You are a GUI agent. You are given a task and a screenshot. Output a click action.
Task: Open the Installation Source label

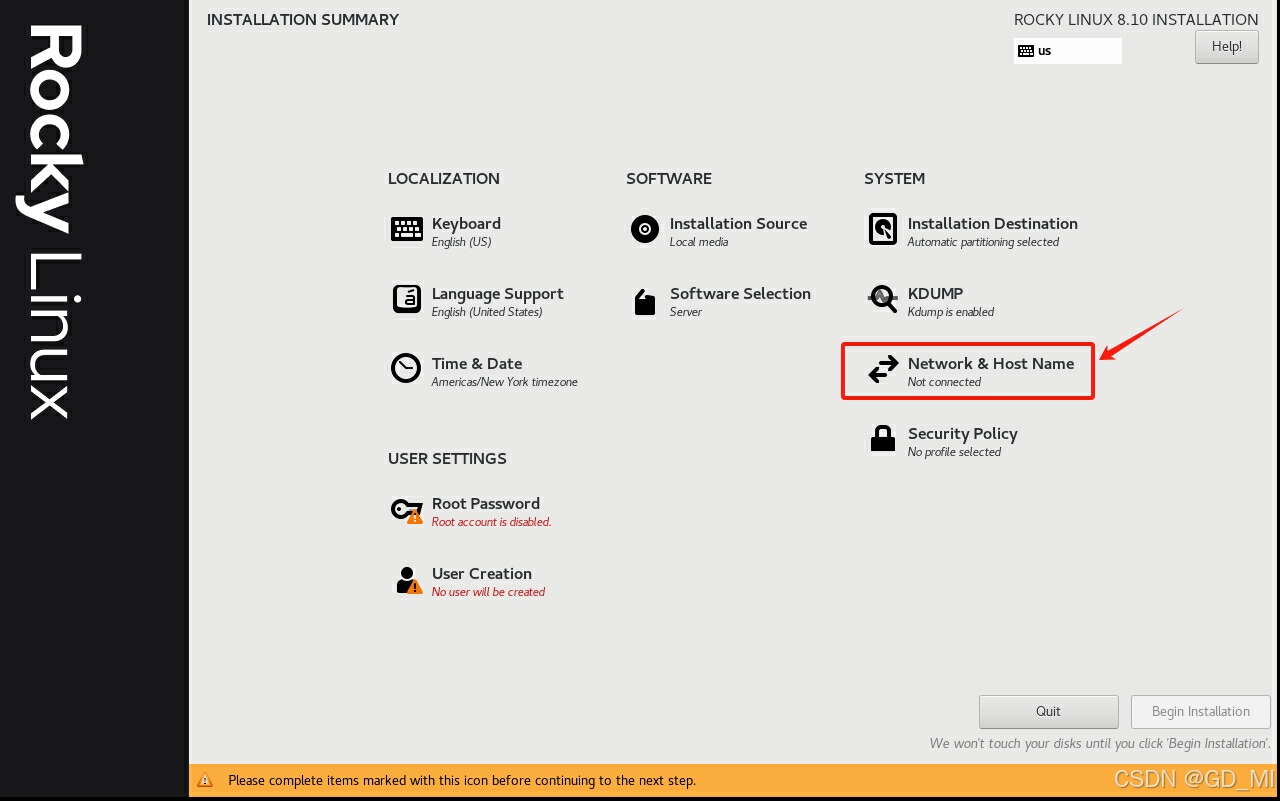pyautogui.click(x=738, y=223)
